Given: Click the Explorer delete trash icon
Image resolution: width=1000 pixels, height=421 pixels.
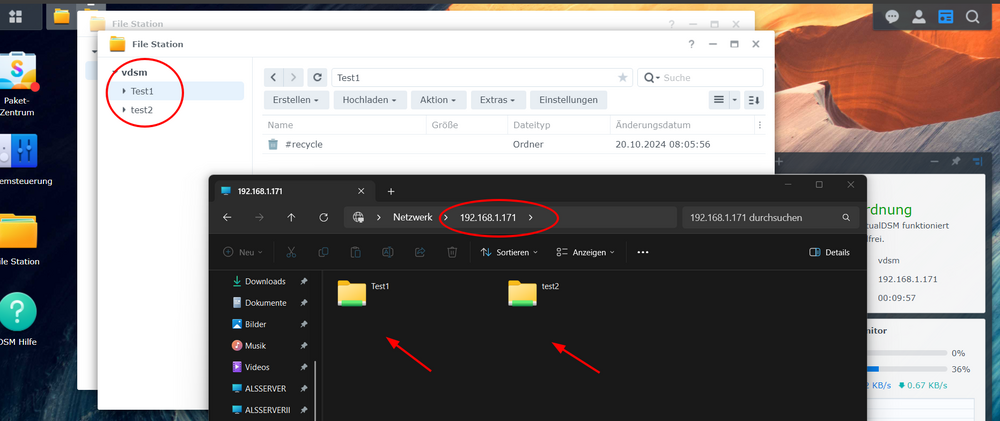Looking at the screenshot, I should tap(452, 252).
